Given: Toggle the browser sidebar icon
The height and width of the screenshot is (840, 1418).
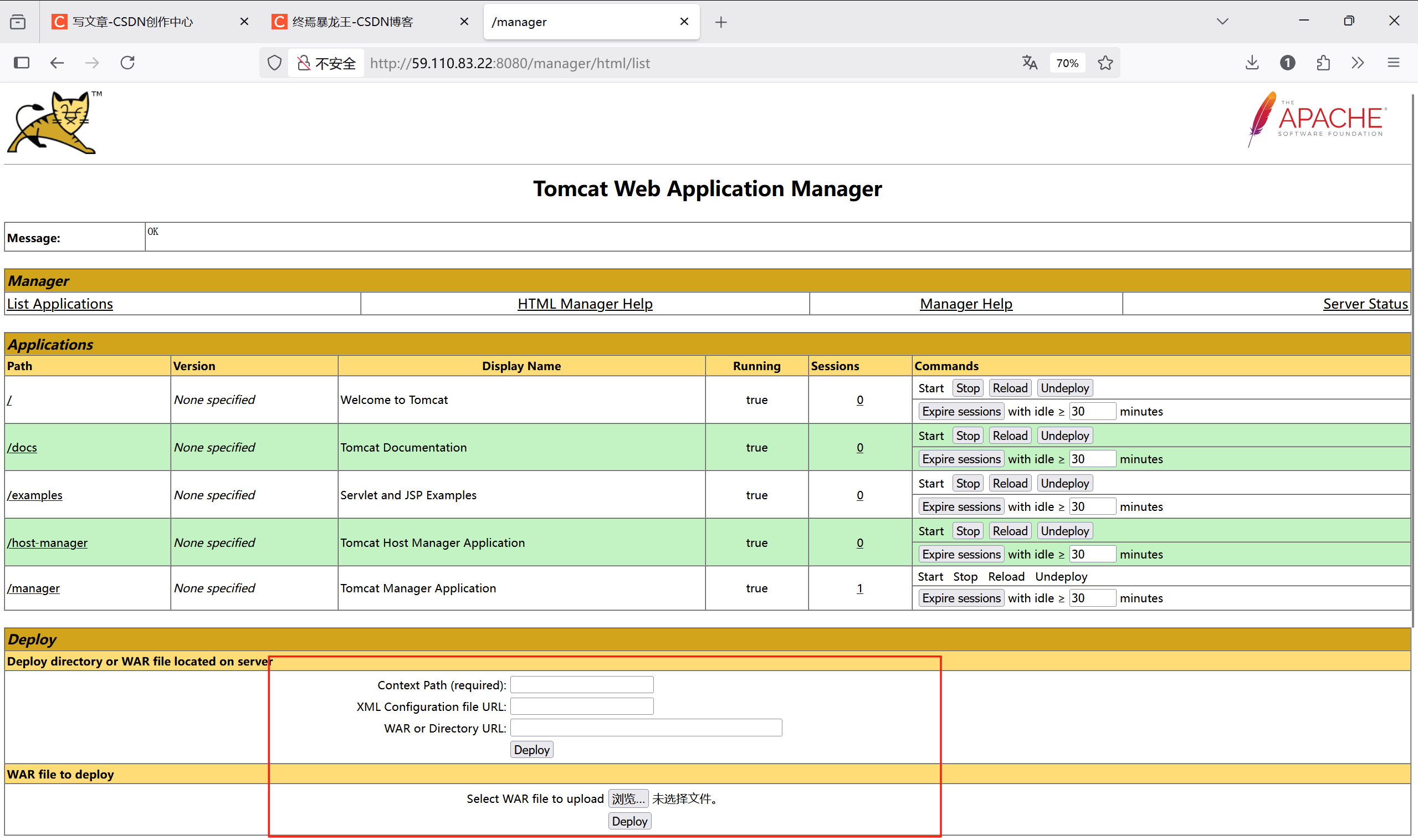Looking at the screenshot, I should [x=22, y=62].
